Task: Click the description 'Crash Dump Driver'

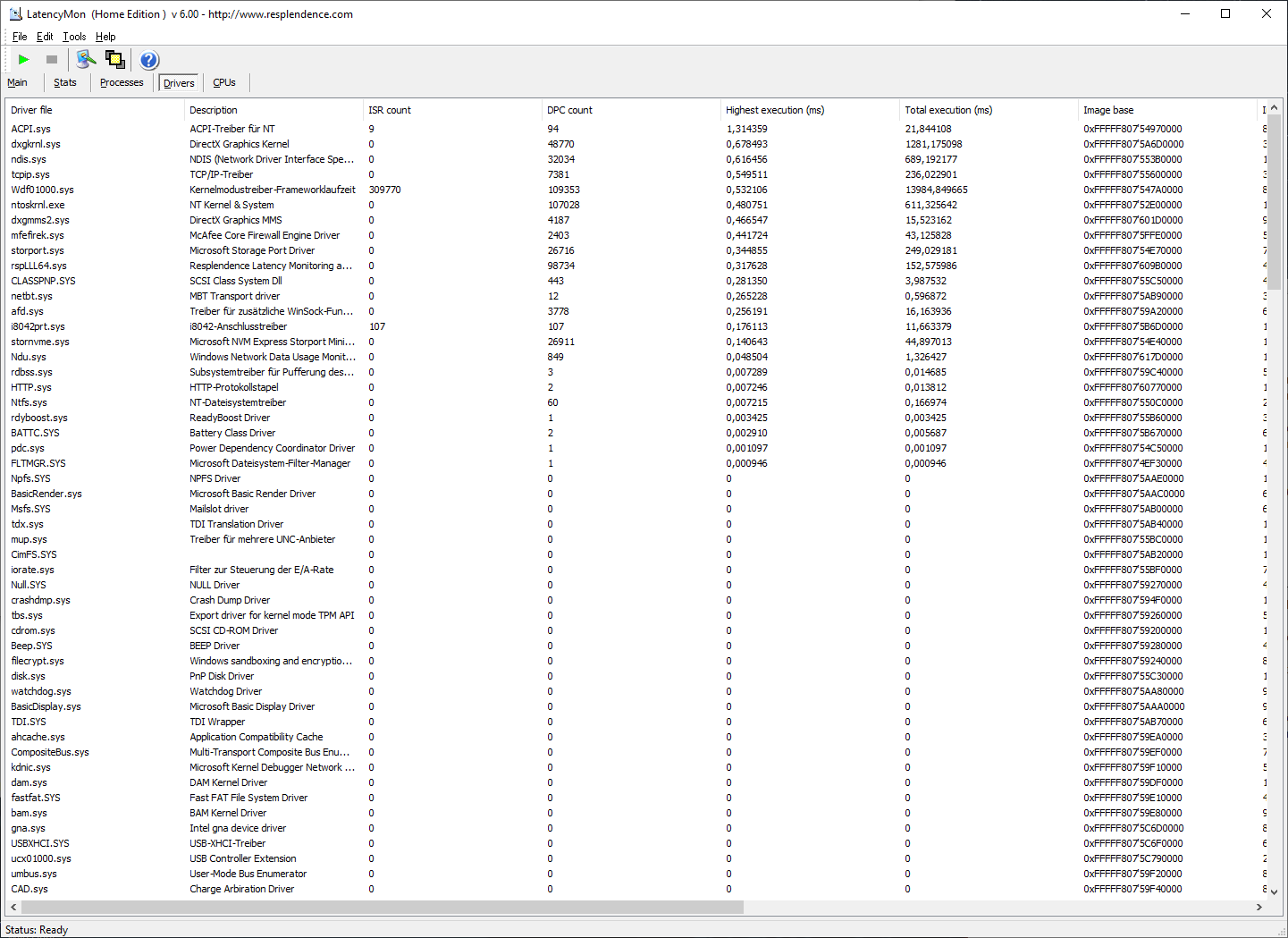Action: (x=230, y=600)
